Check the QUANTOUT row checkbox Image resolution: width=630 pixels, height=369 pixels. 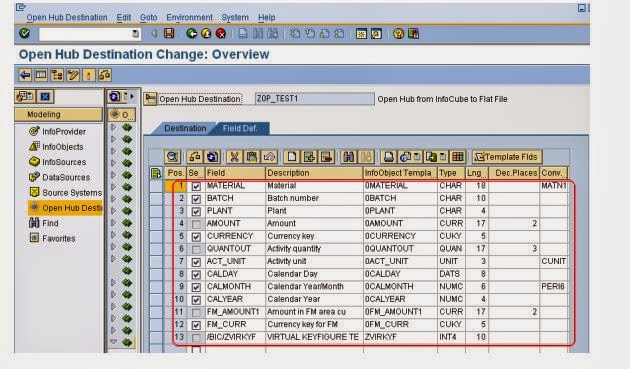pos(196,249)
